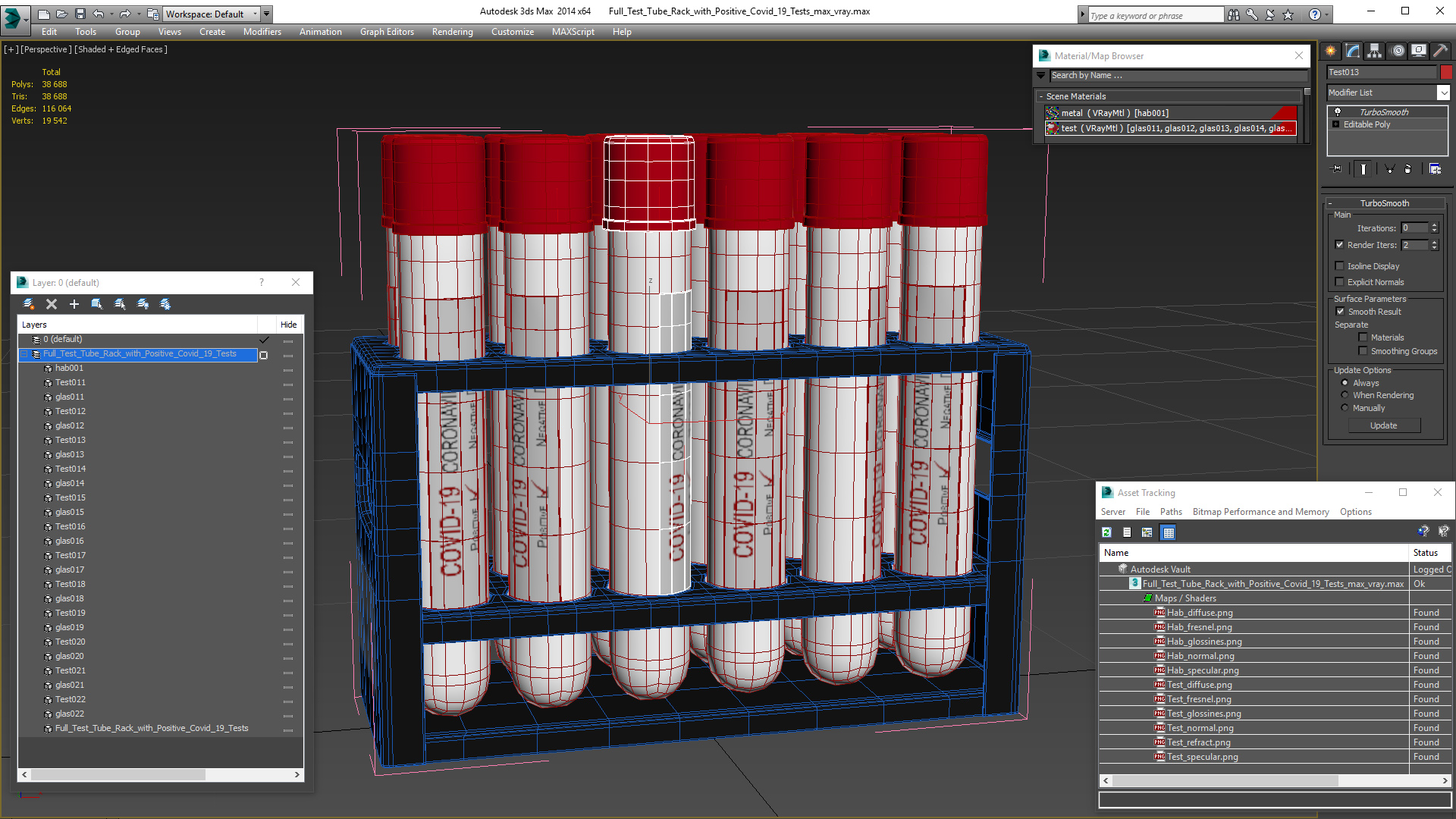Open the undo history dropdown arrow
This screenshot has width=1456, height=819.
tap(111, 14)
